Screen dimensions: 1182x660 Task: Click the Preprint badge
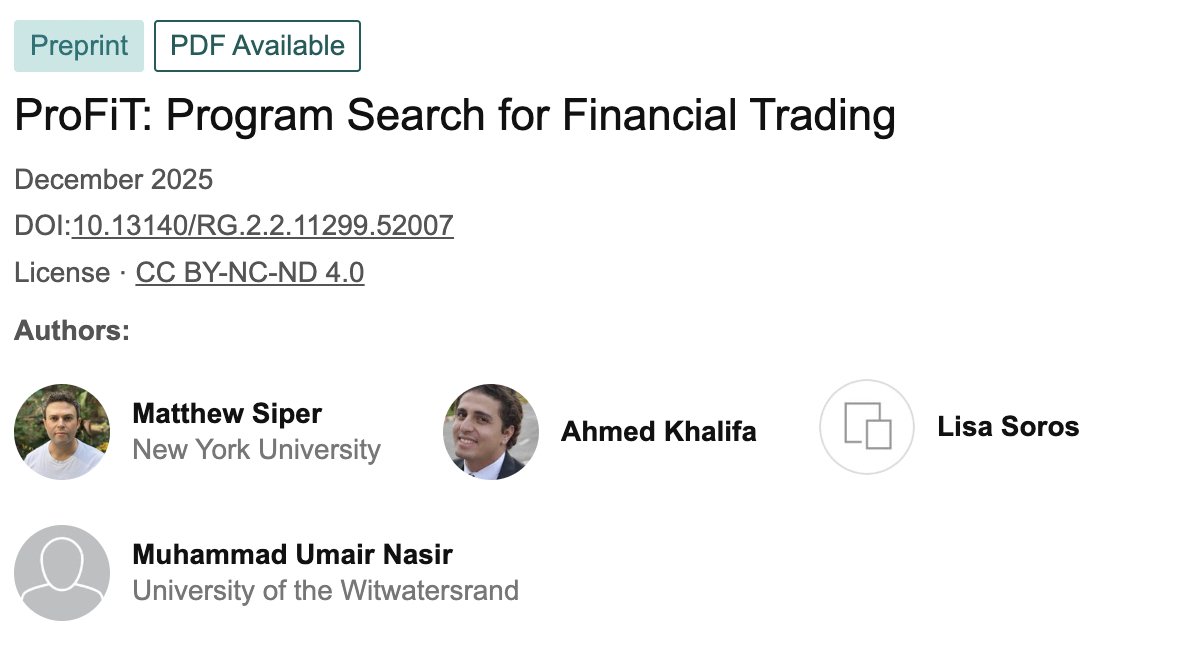click(x=79, y=46)
